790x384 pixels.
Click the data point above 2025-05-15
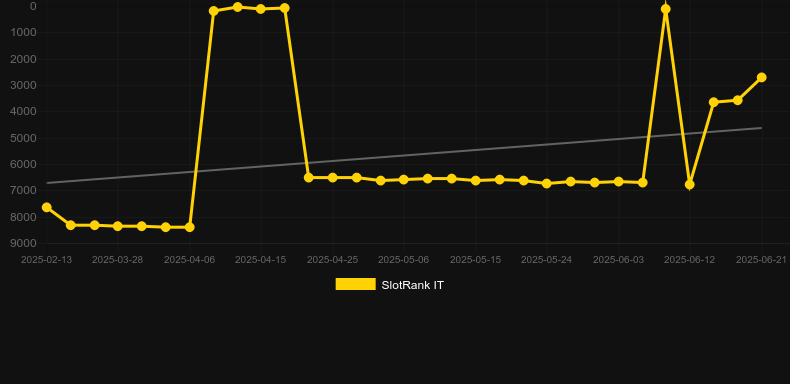(x=475, y=180)
